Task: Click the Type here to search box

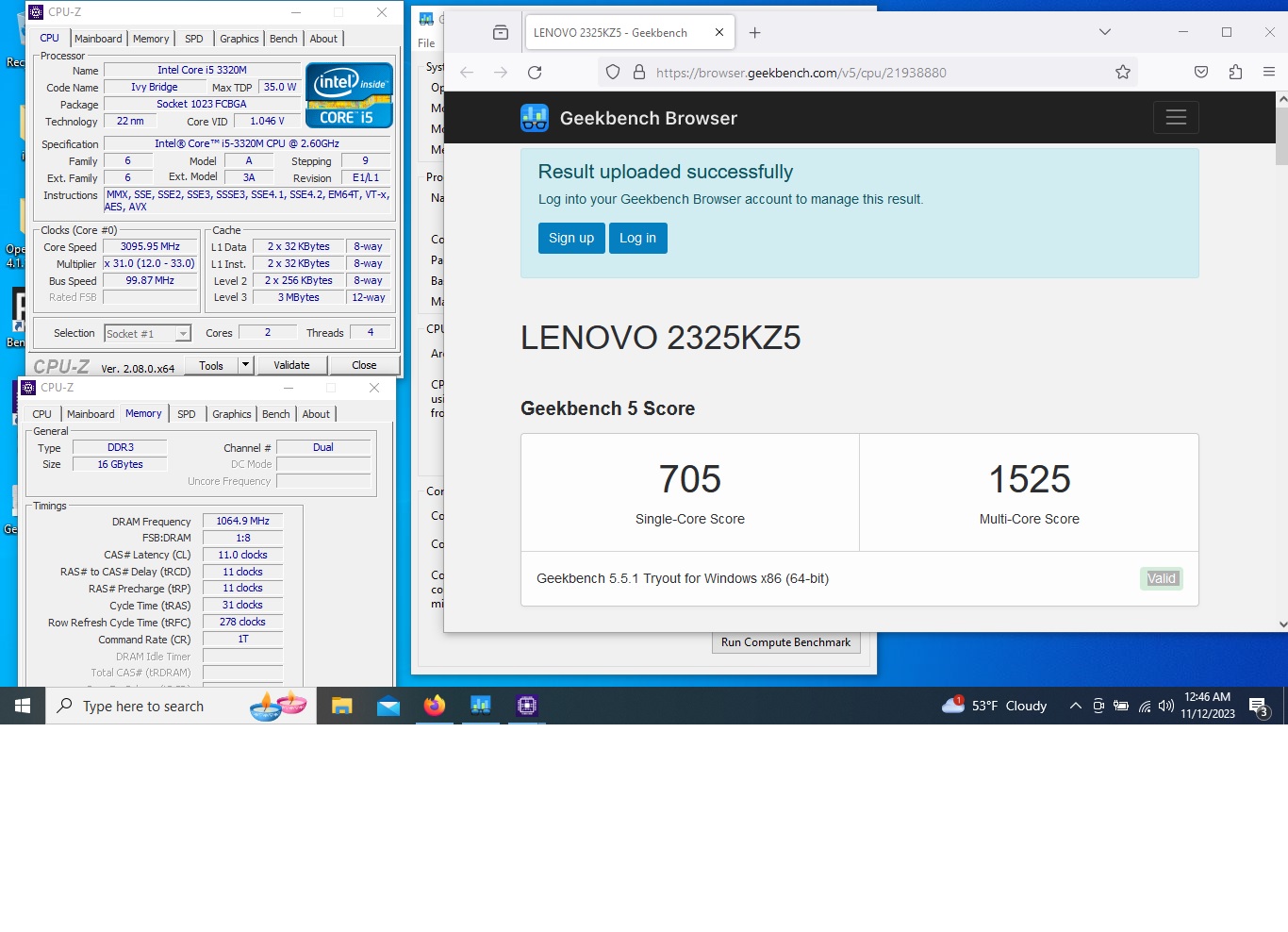Action: pyautogui.click(x=181, y=706)
